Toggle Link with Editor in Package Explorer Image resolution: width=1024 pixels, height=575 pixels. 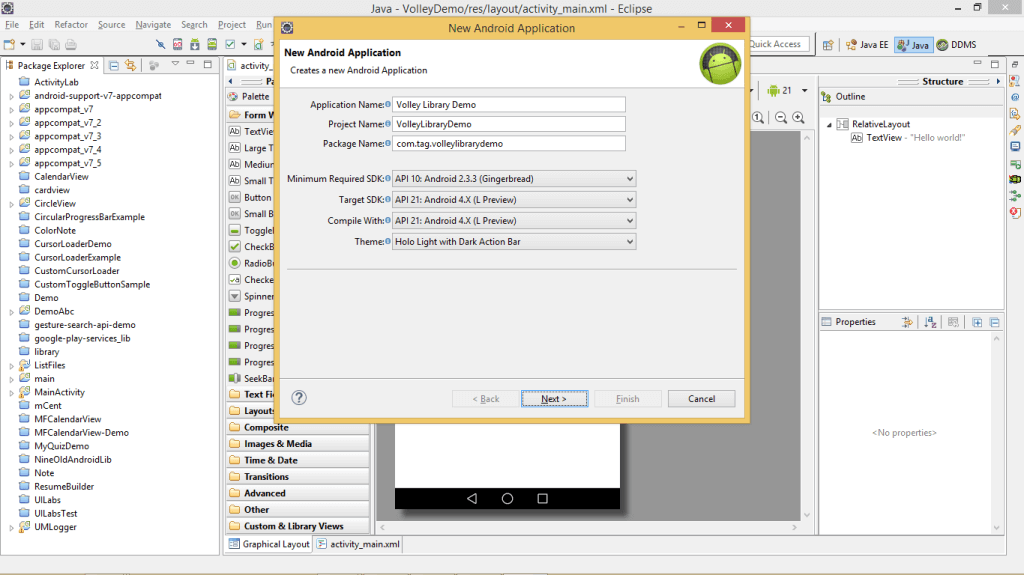[x=131, y=65]
